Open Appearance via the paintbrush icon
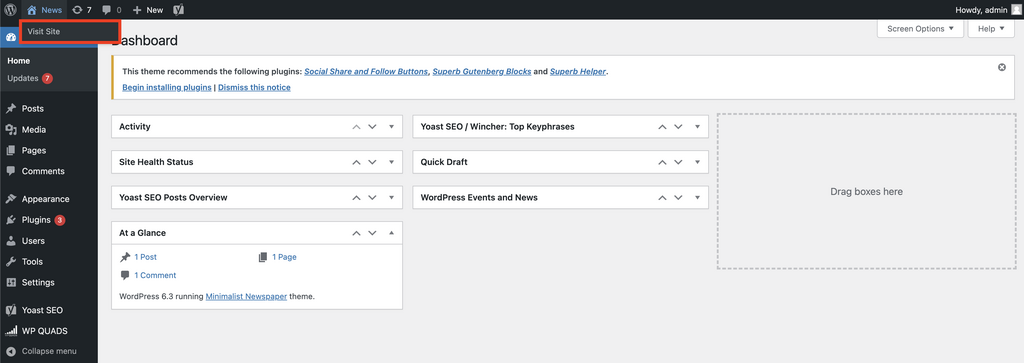 tap(10, 199)
